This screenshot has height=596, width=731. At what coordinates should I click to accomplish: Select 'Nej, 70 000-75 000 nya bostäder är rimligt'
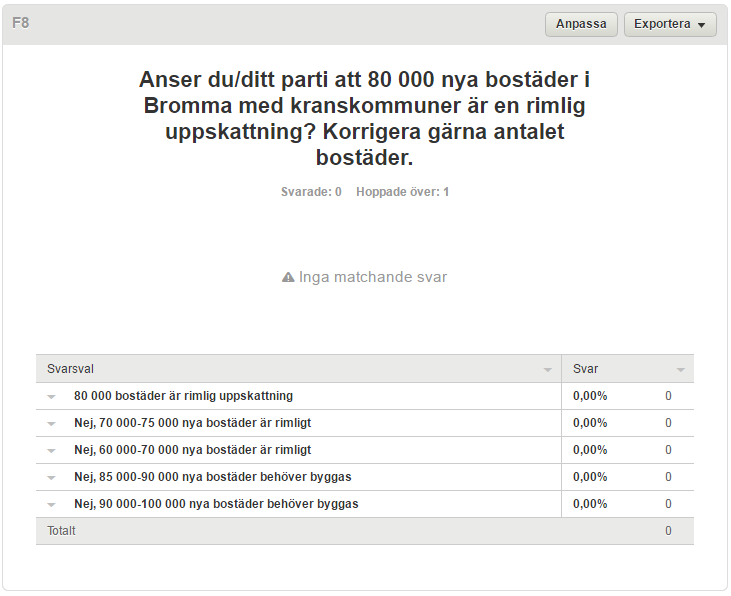(192, 423)
